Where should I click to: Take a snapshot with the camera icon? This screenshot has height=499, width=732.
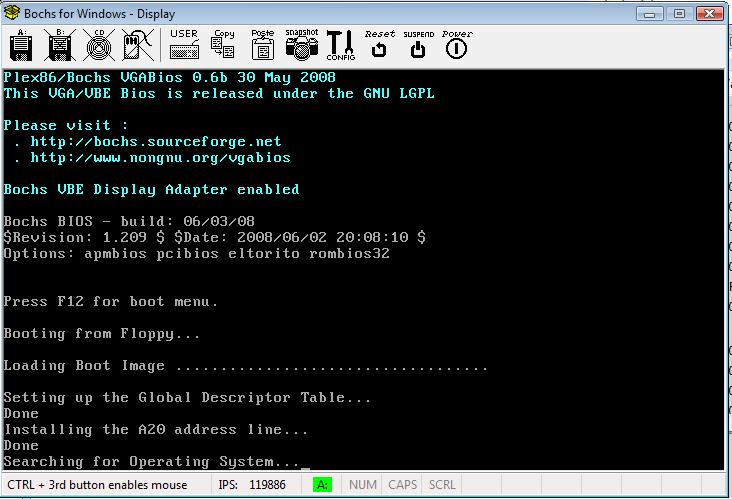302,45
